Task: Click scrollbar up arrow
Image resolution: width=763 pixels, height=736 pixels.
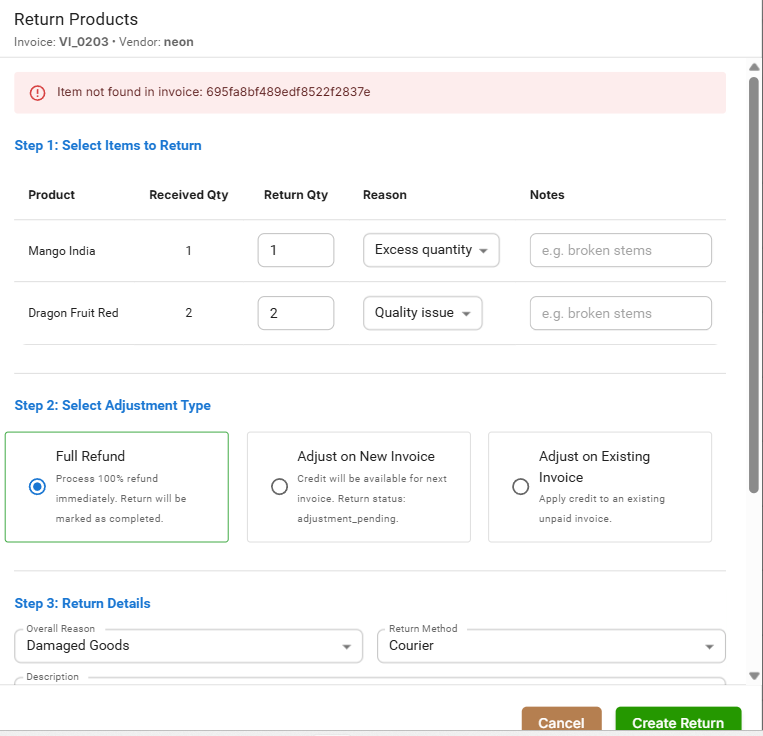Action: pyautogui.click(x=754, y=67)
